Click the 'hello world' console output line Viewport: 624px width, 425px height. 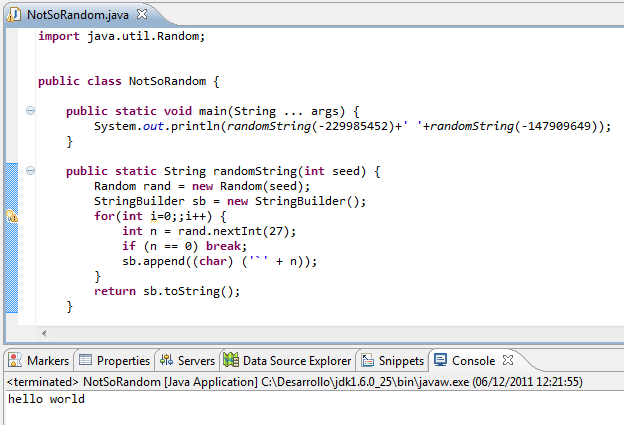point(46,399)
